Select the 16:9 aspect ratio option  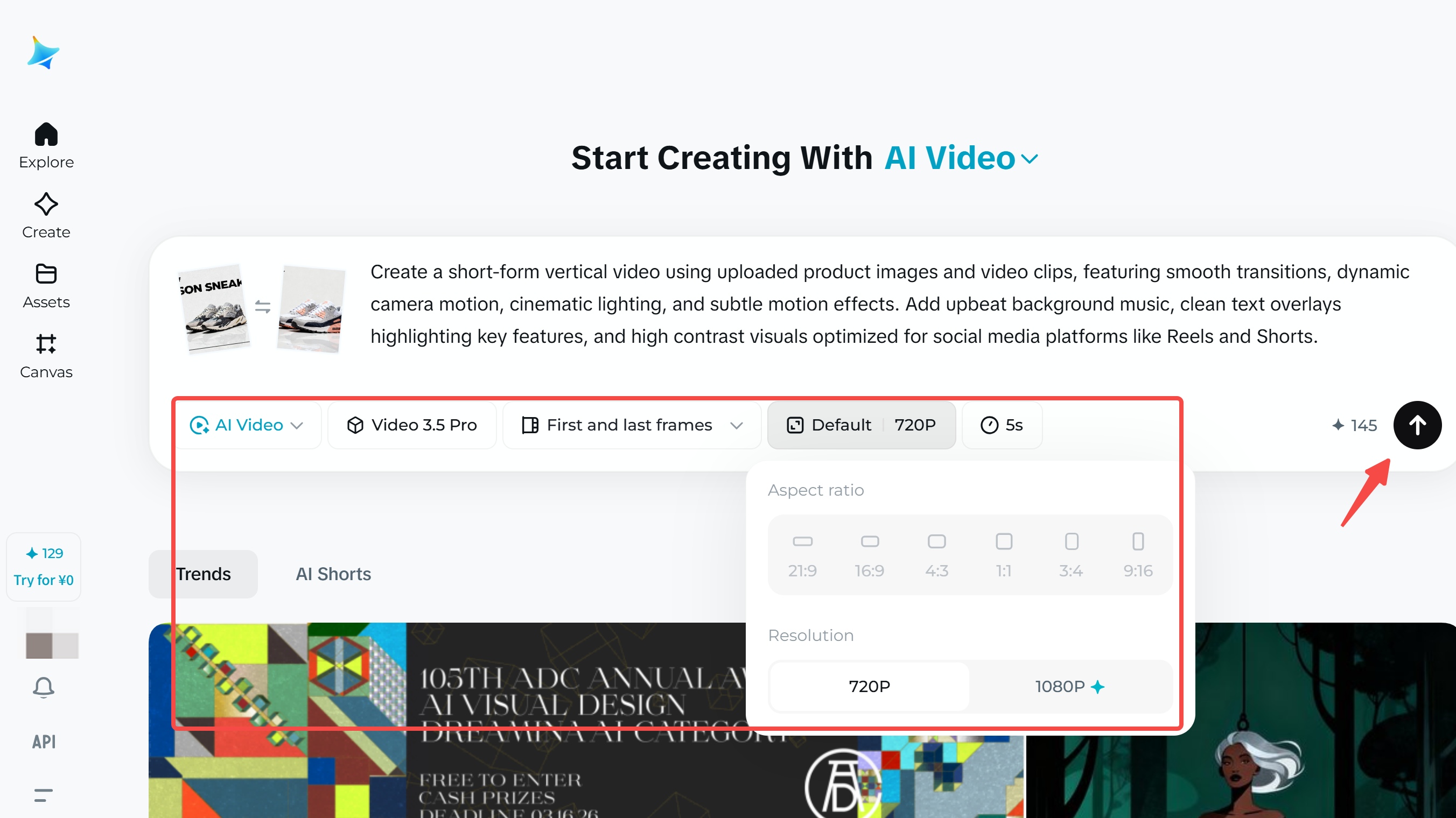point(869,555)
